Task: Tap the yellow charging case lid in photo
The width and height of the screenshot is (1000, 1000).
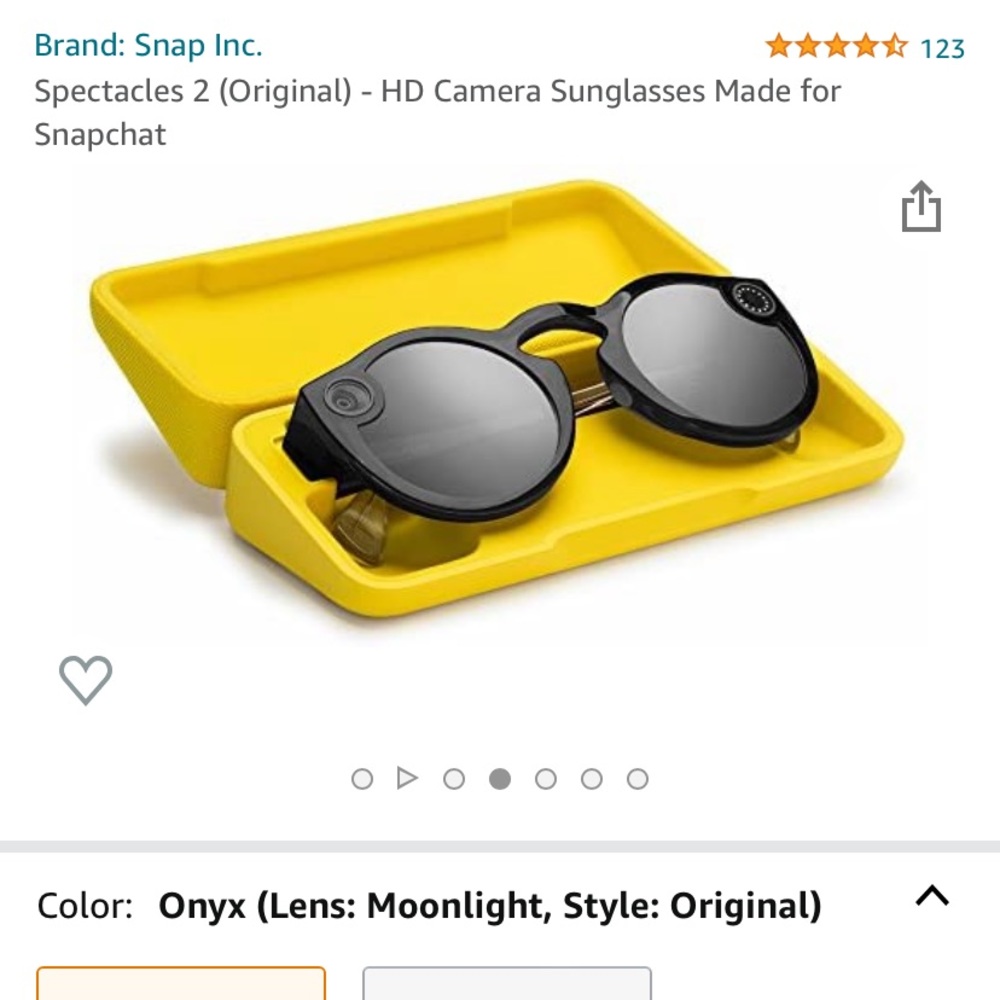Action: [300, 300]
